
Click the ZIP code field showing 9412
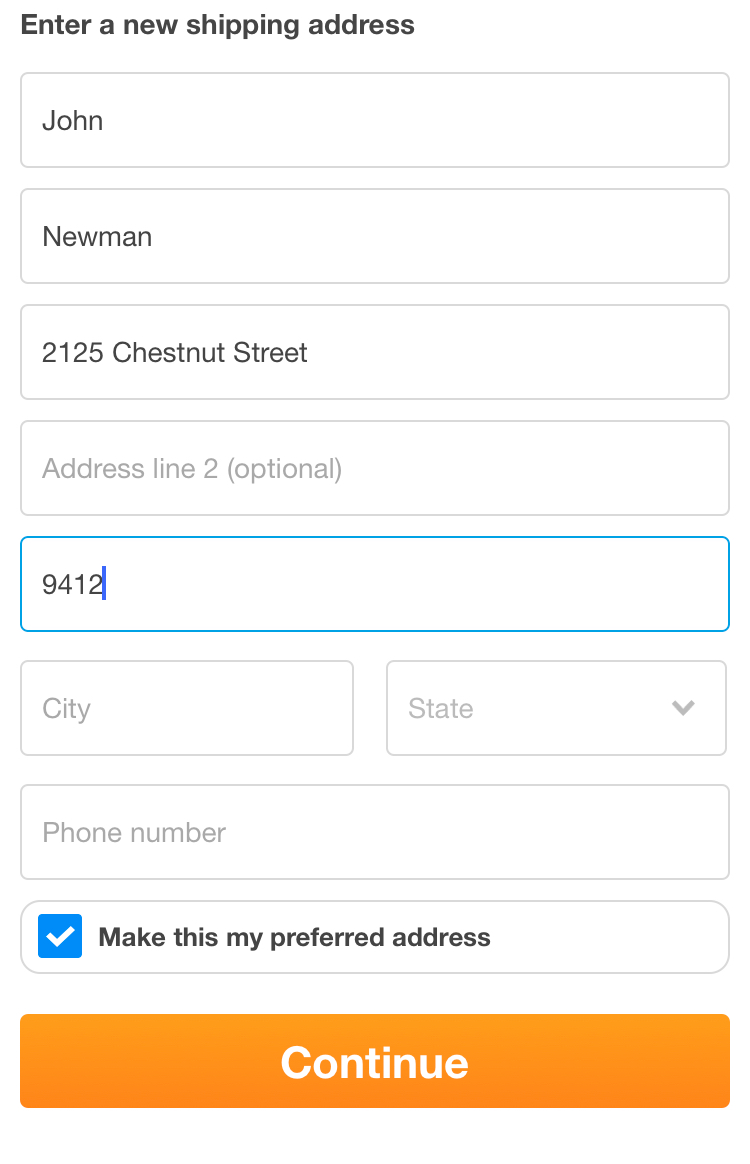click(x=375, y=584)
